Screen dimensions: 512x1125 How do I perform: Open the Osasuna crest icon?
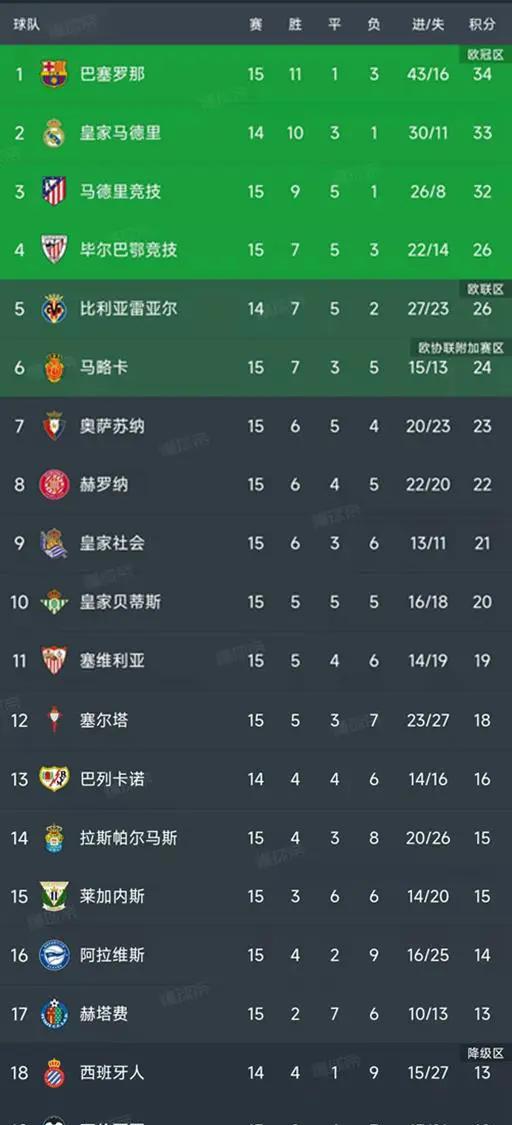pos(54,426)
